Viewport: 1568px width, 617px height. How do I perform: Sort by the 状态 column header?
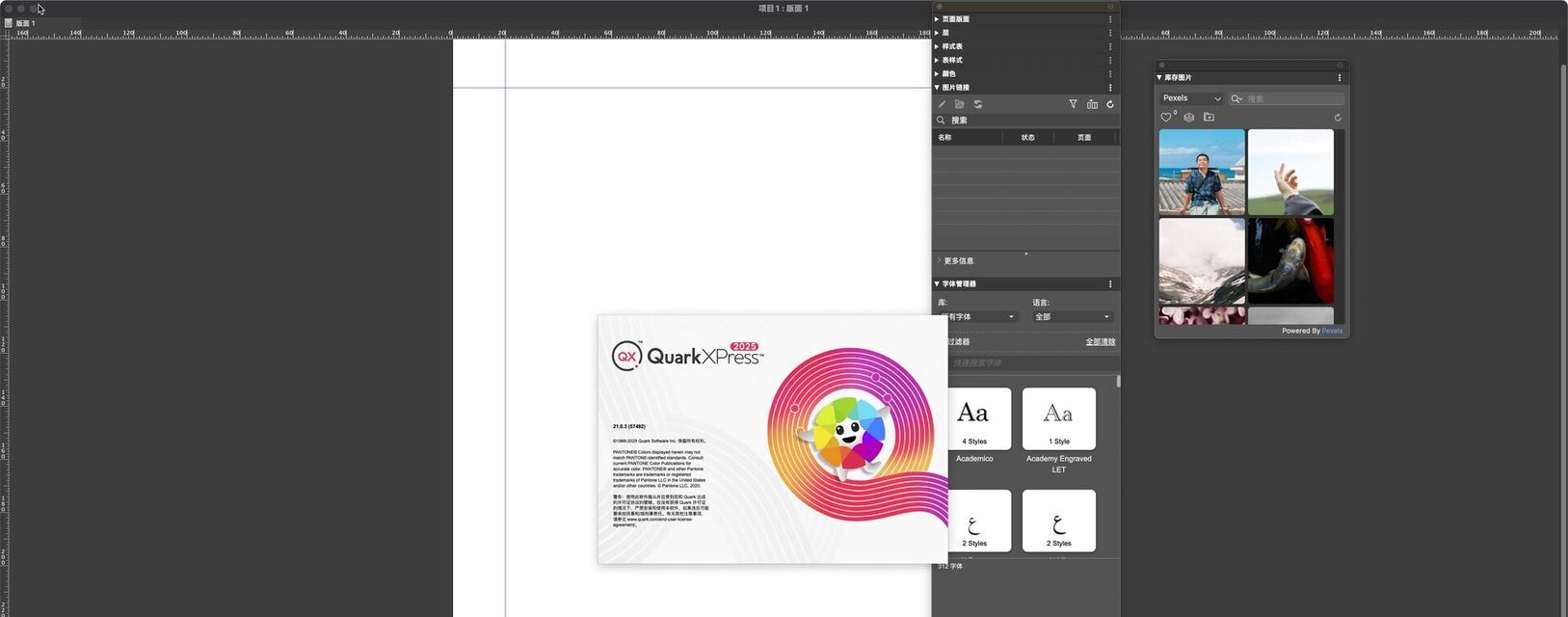(1027, 138)
